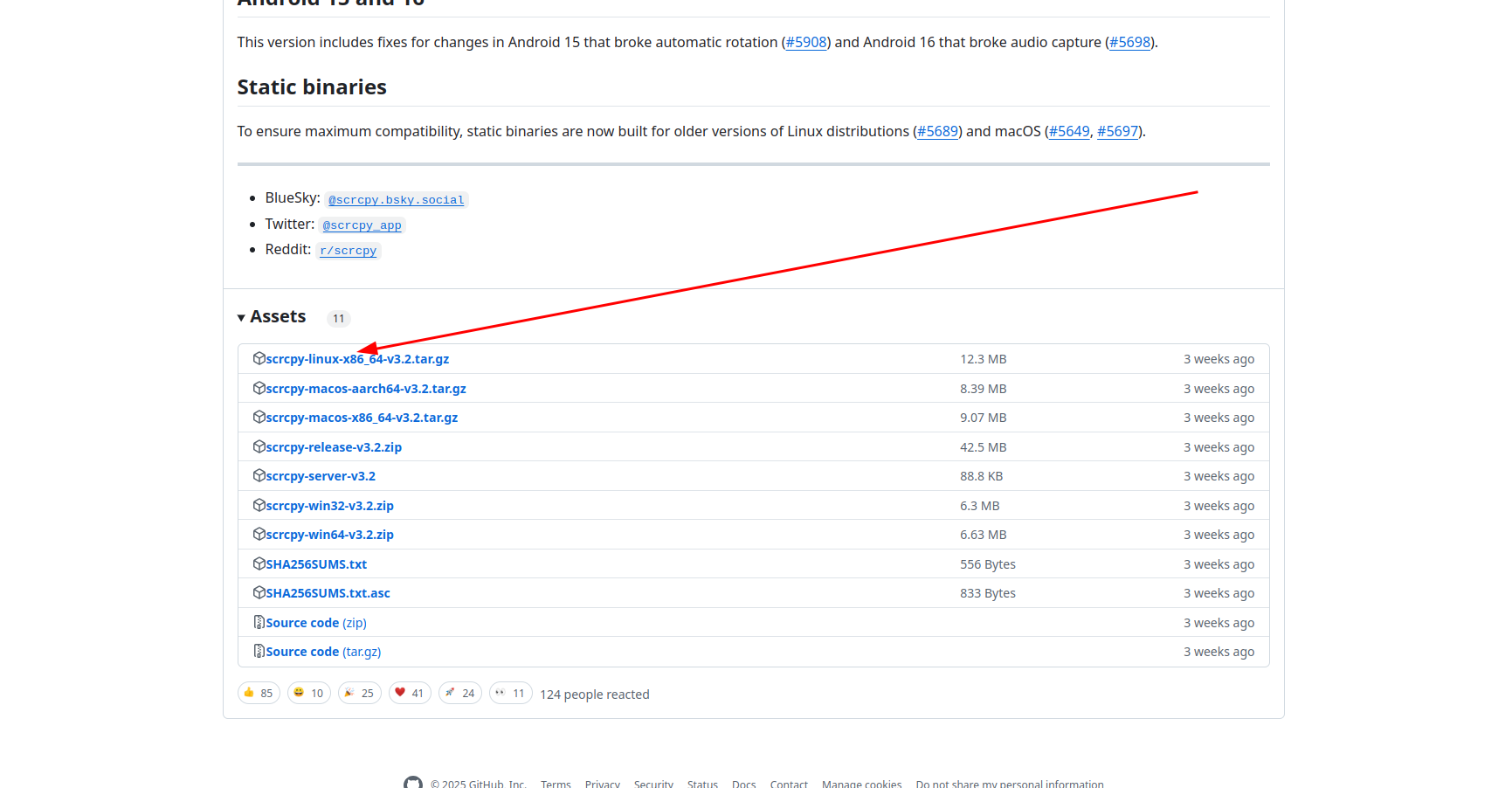React with laugh emoji (10)
The width and height of the screenshot is (1512, 788).
[309, 693]
